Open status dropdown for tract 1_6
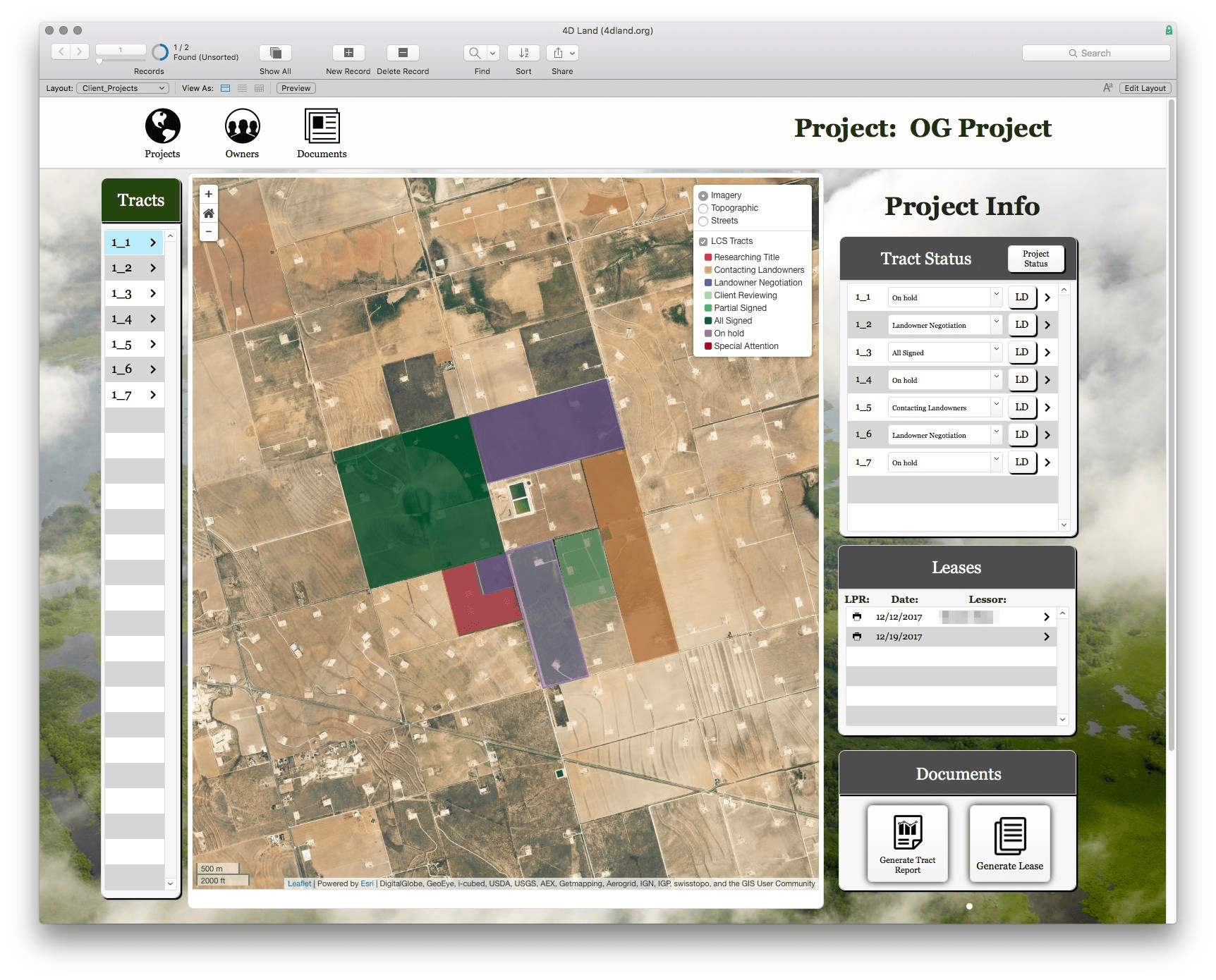Image resolution: width=1216 pixels, height=980 pixels. pyautogui.click(x=945, y=435)
